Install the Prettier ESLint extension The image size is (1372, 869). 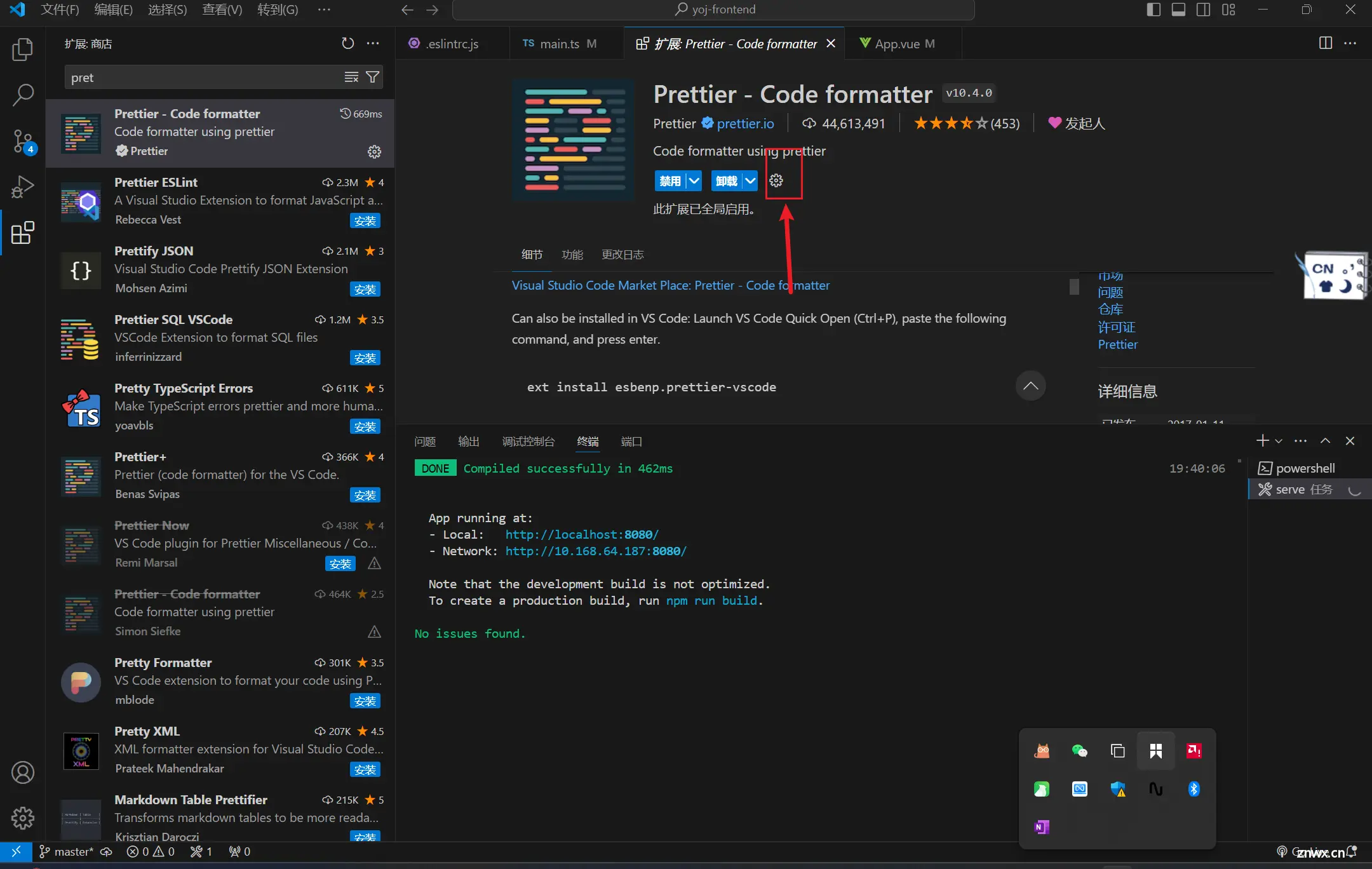(365, 220)
